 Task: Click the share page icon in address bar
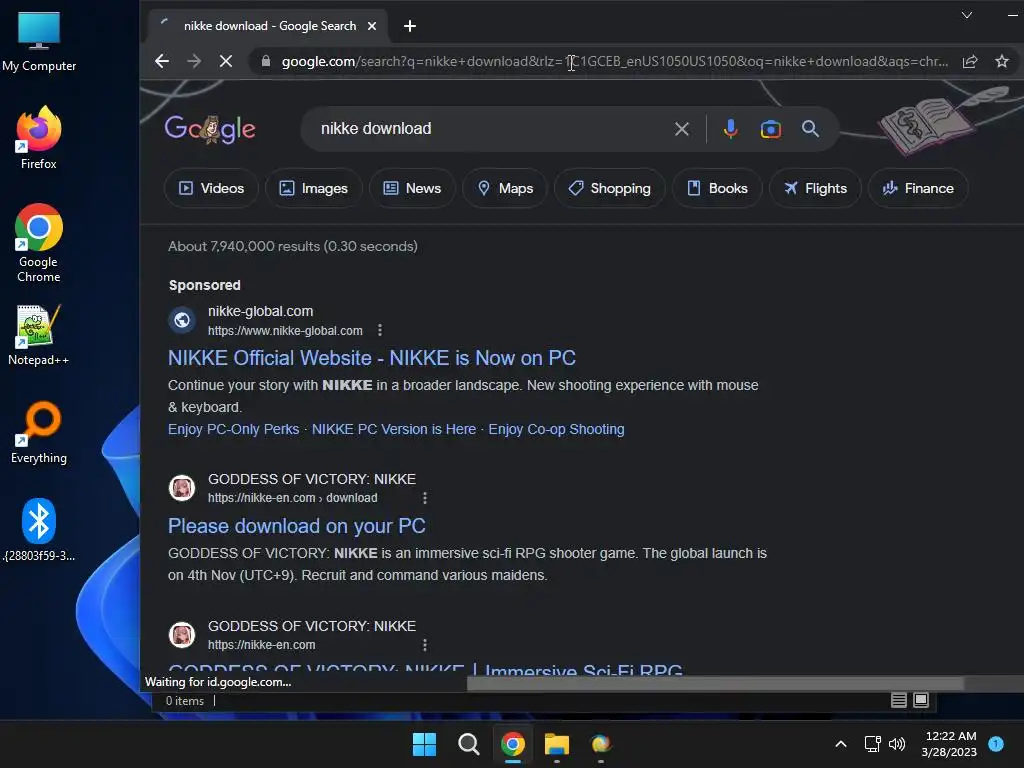click(x=970, y=61)
